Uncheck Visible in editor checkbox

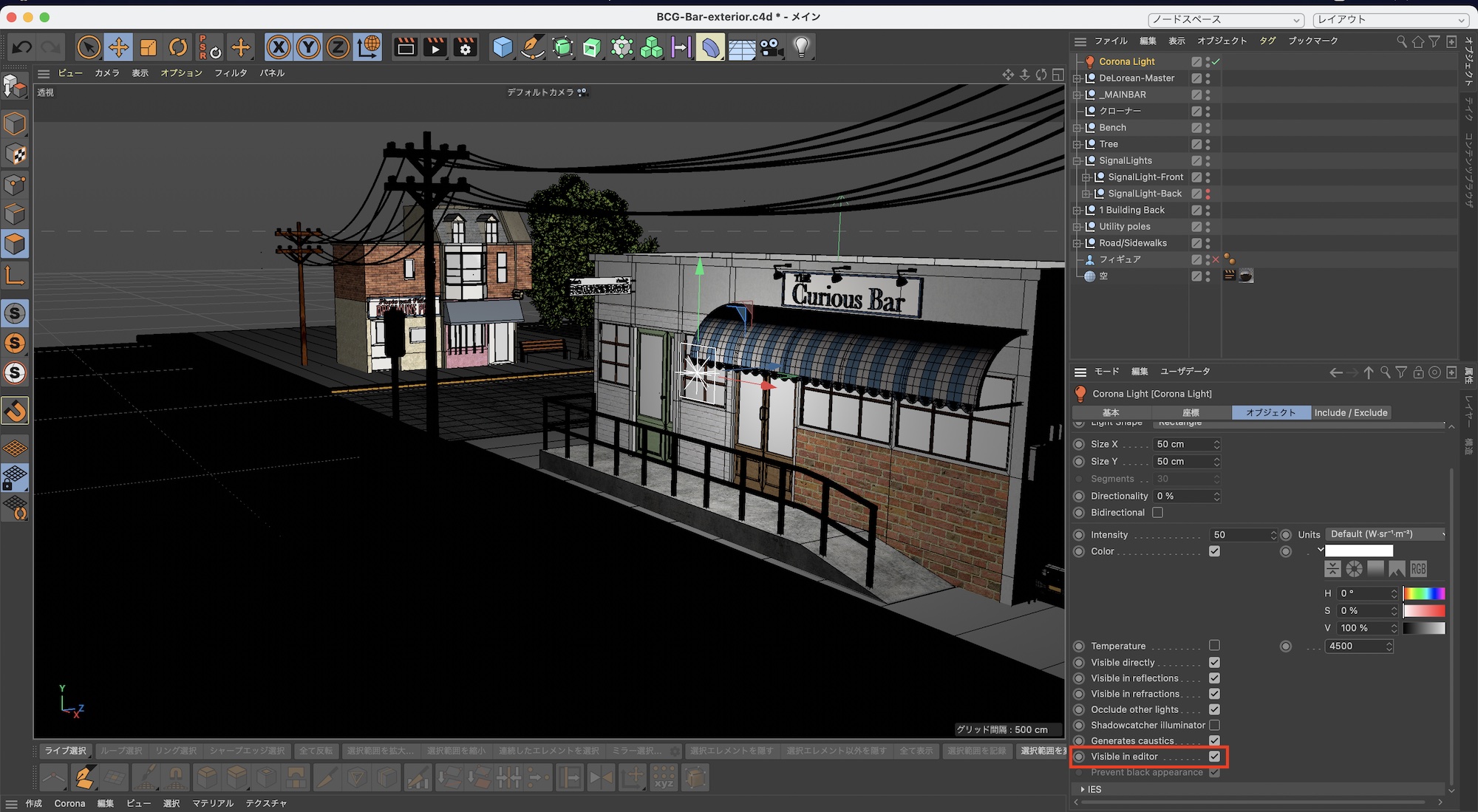(1214, 757)
